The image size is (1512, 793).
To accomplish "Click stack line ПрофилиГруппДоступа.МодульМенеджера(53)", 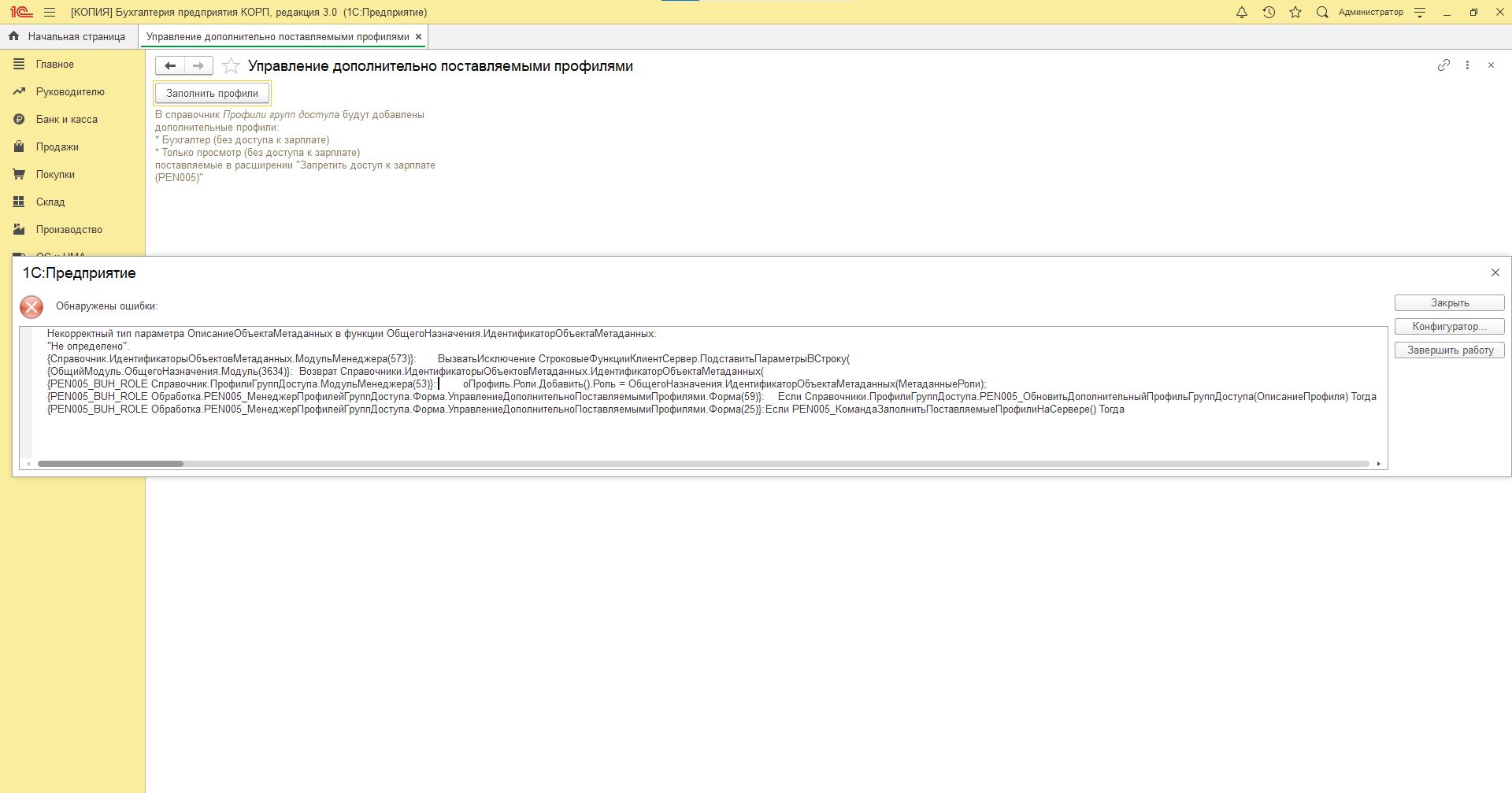I will tap(517, 384).
